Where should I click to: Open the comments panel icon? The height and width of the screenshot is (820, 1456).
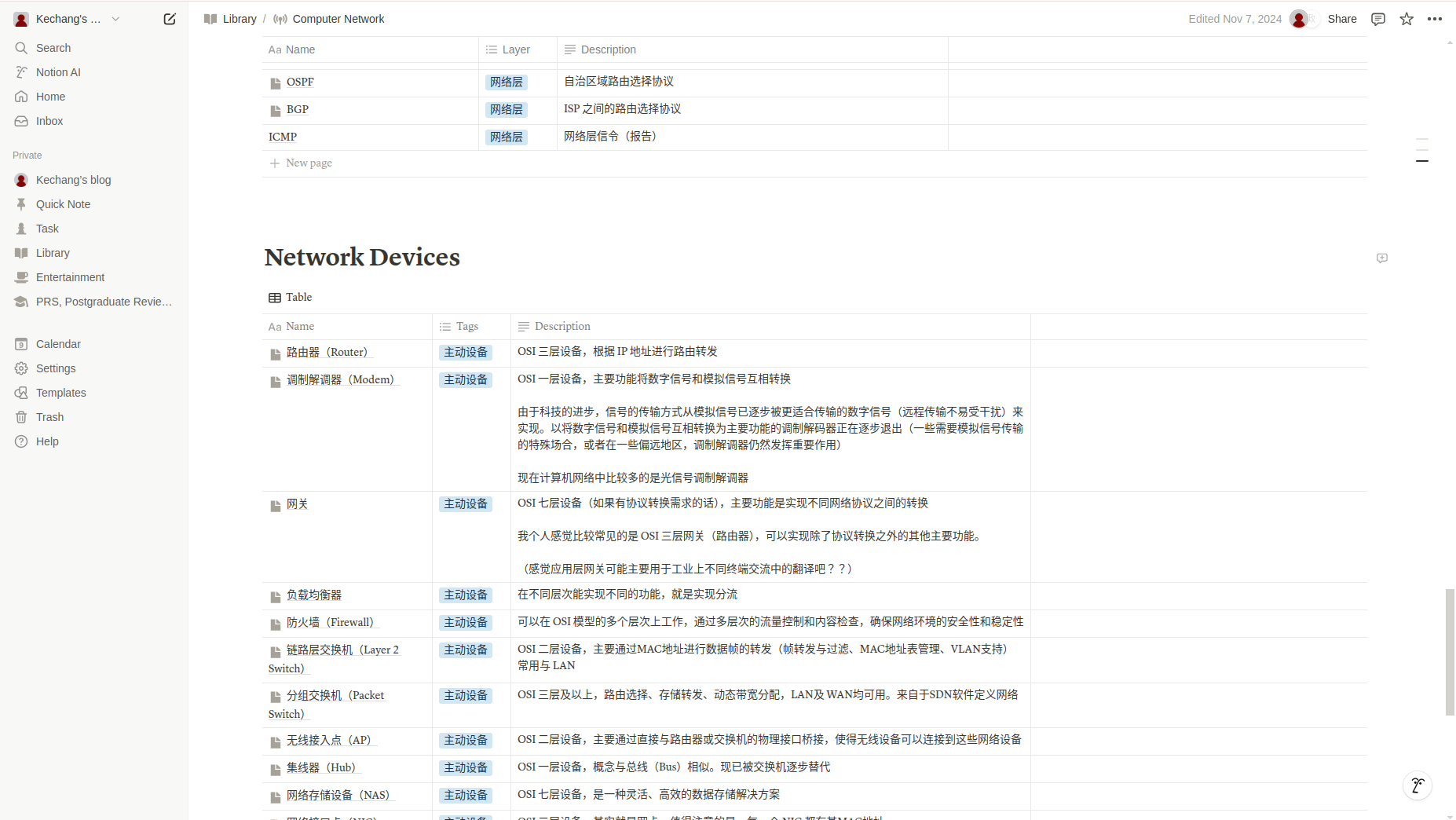[x=1377, y=19]
